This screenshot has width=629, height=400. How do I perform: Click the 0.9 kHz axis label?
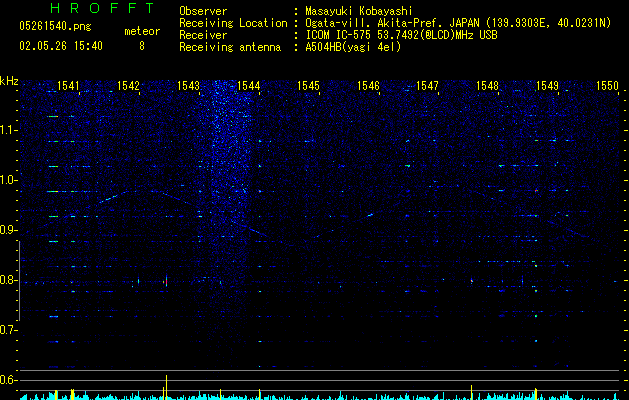(x=8, y=230)
